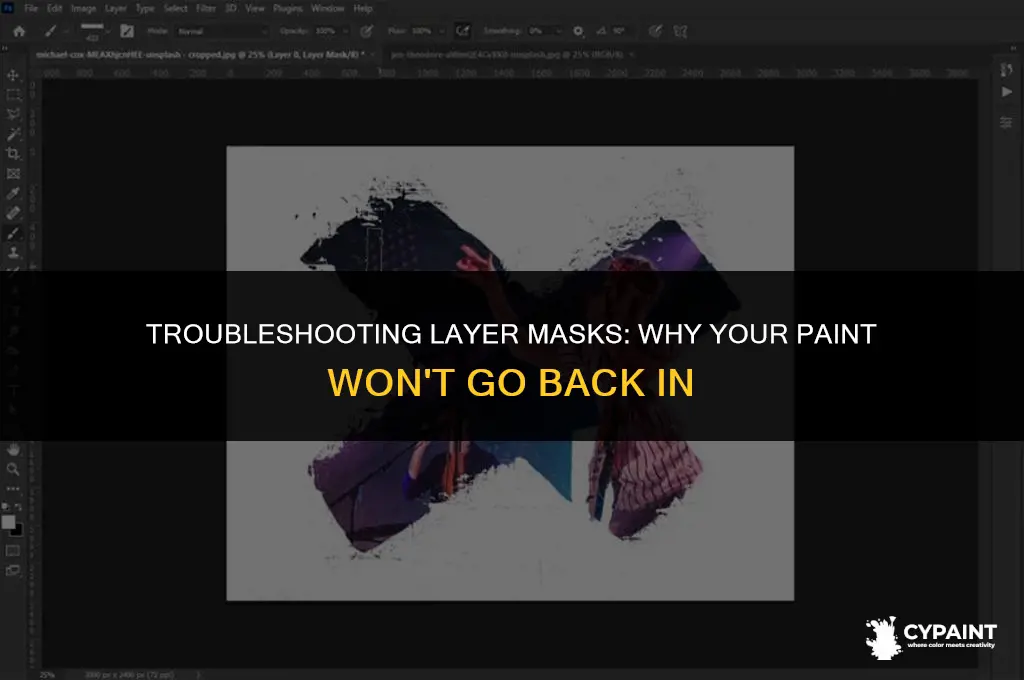This screenshot has width=1024, height=680.
Task: Open the Type menu
Action: coord(145,8)
